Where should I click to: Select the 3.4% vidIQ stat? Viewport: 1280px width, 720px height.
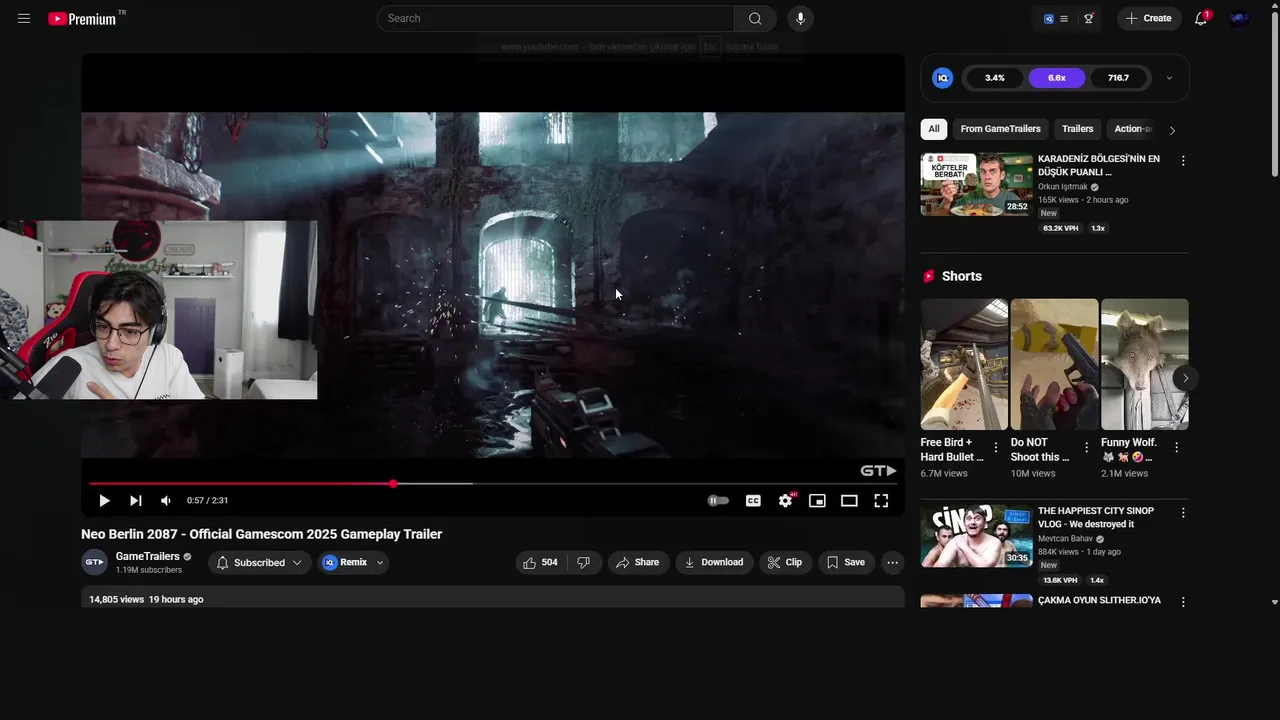995,78
